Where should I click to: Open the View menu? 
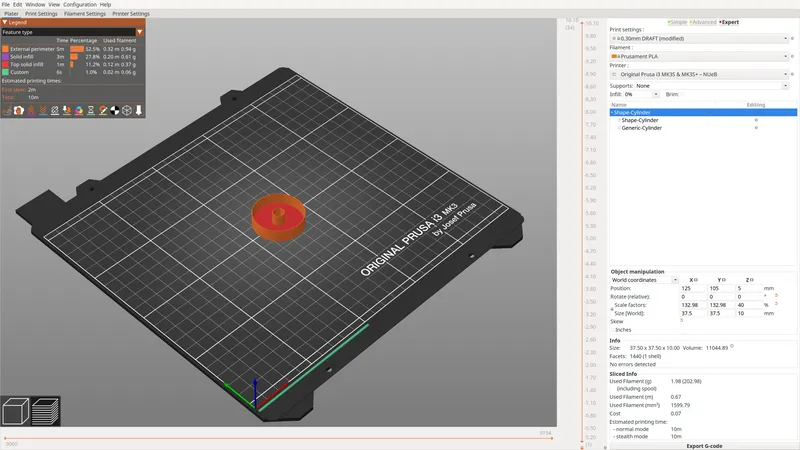point(54,4)
